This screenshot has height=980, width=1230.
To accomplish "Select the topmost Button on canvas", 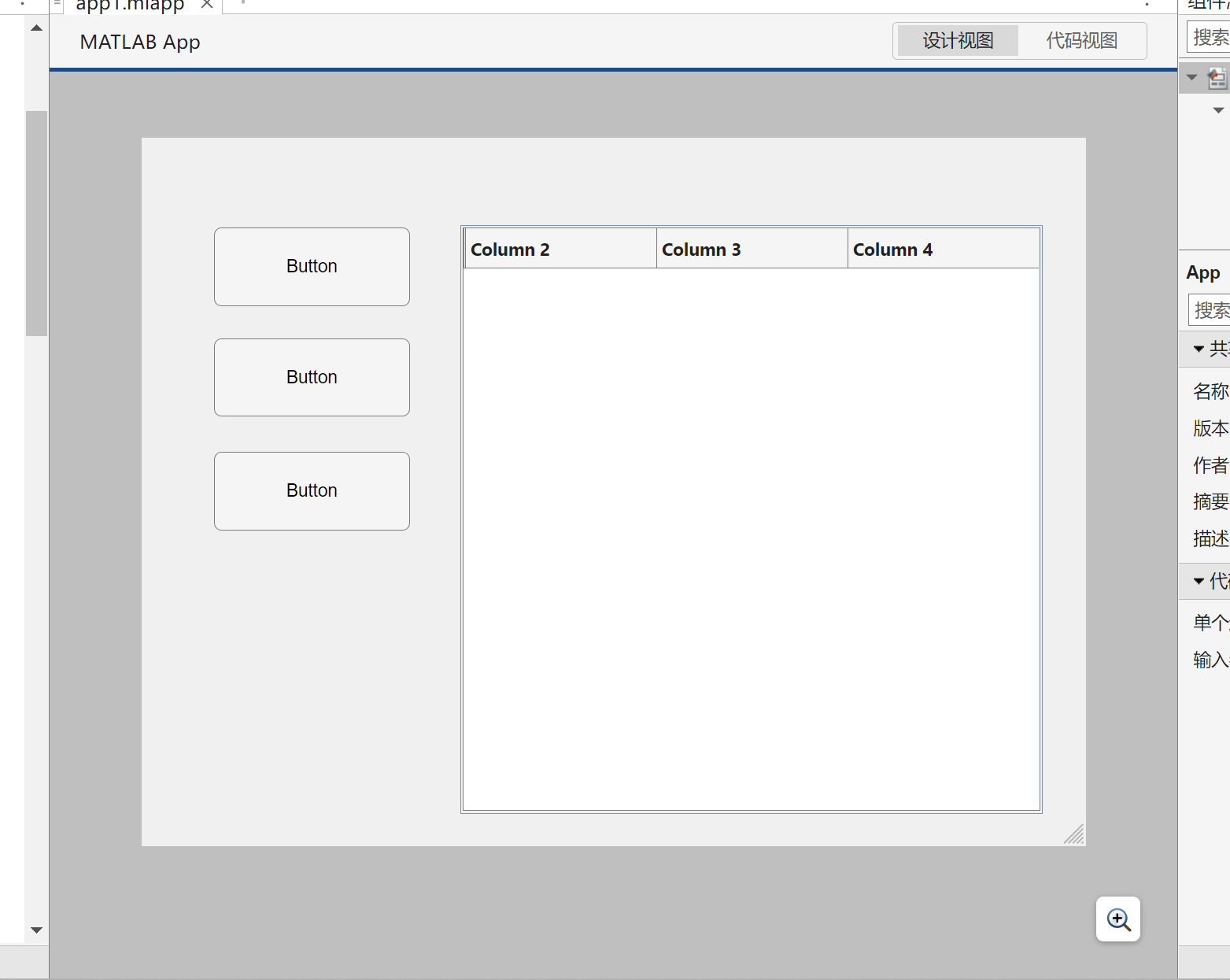I will click(312, 267).
